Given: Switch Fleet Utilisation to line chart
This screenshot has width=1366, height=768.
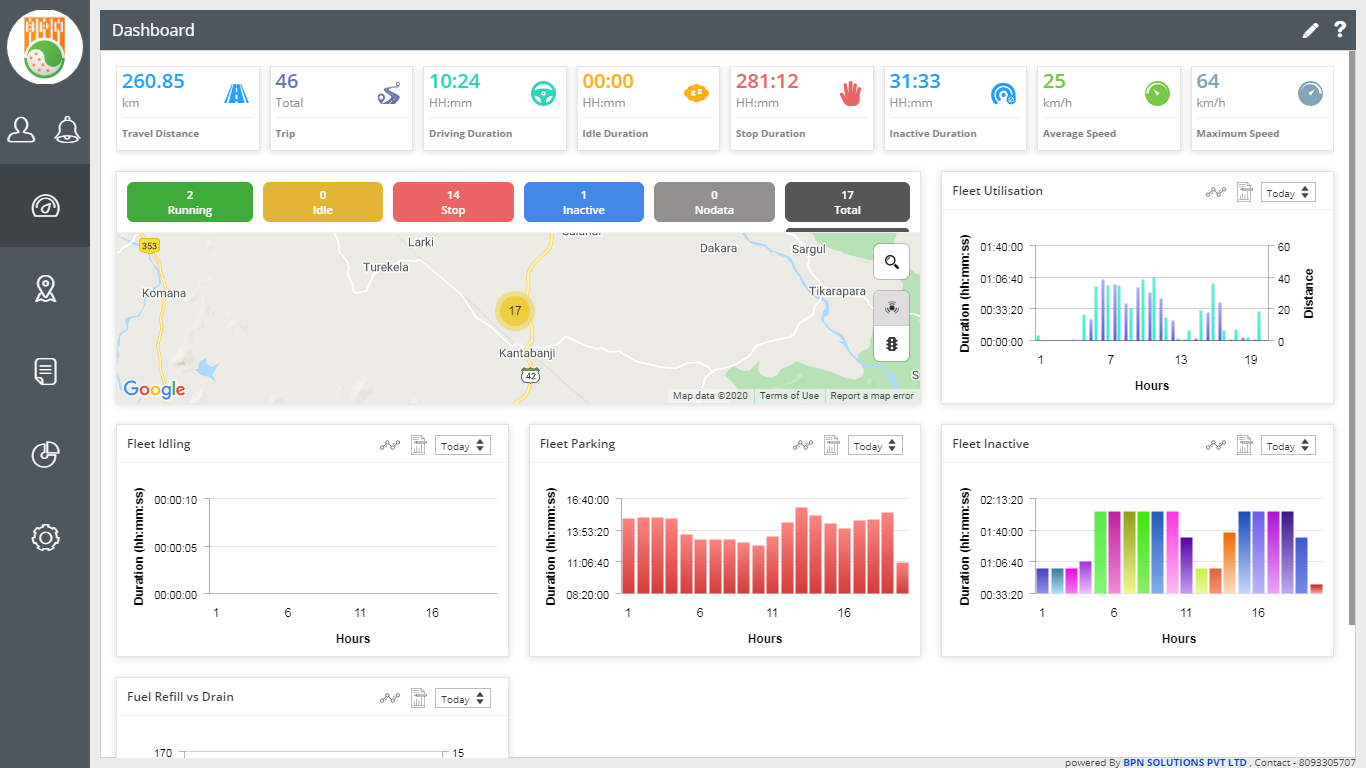Looking at the screenshot, I should [x=1216, y=192].
